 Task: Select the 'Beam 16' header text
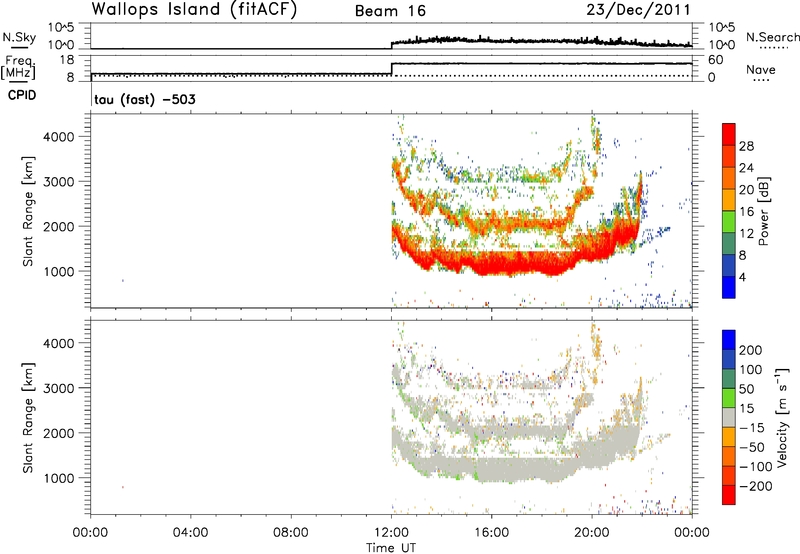[390, 11]
